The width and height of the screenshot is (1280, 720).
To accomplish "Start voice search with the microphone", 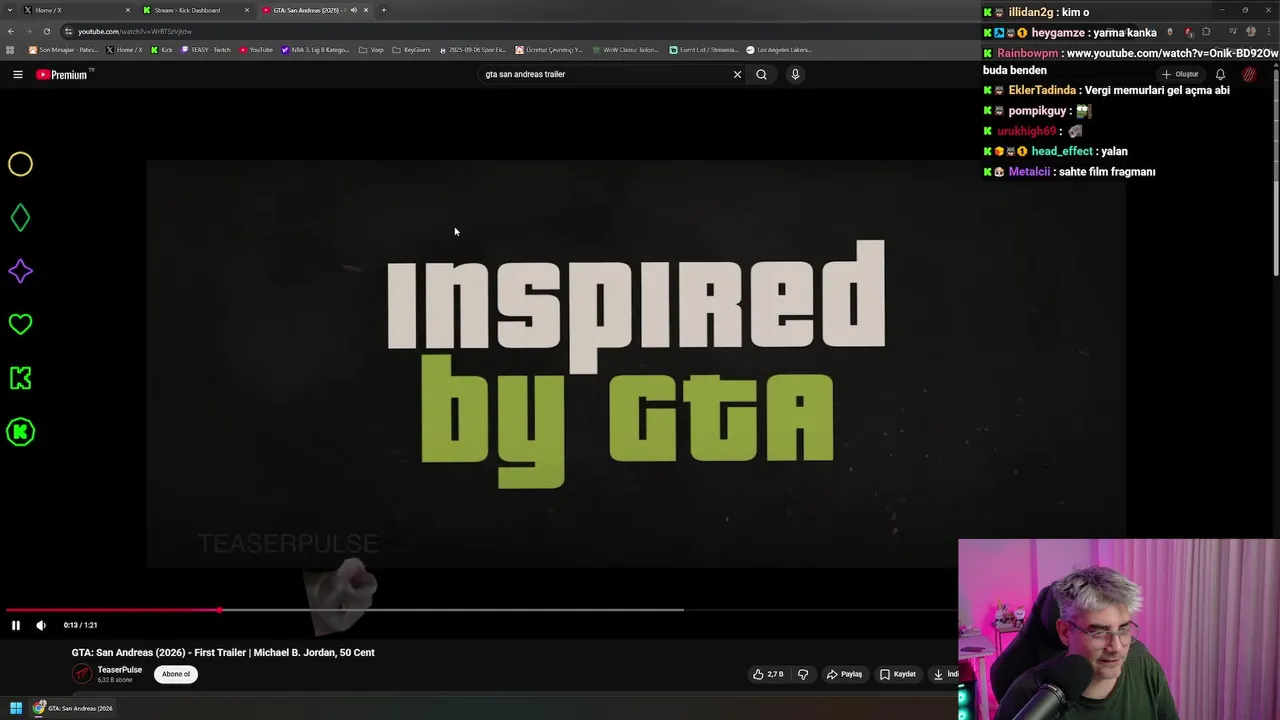I will click(795, 74).
